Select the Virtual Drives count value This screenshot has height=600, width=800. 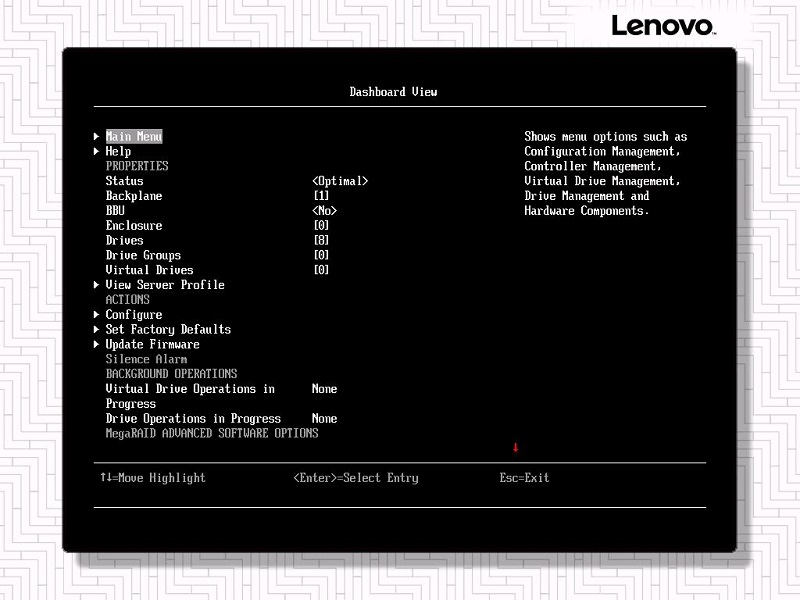pos(321,270)
